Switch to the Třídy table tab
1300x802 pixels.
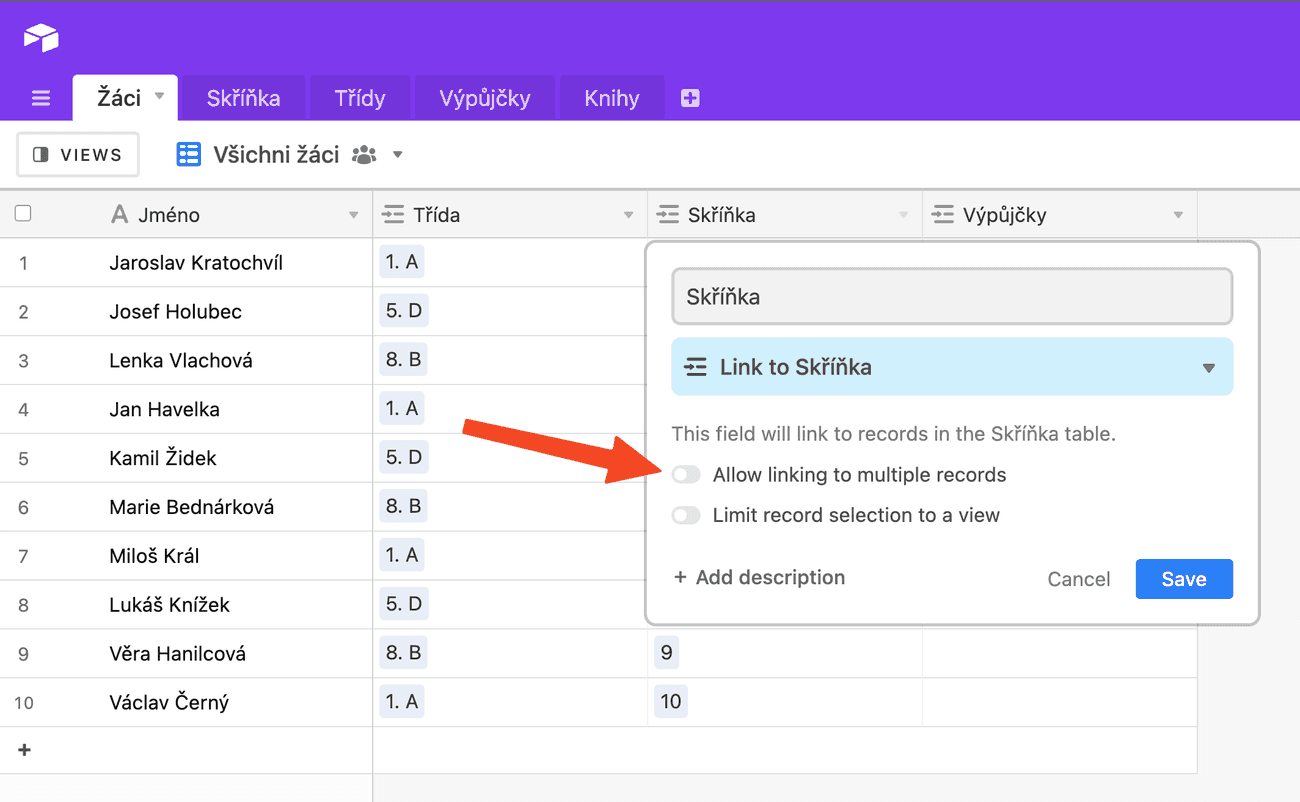(360, 98)
